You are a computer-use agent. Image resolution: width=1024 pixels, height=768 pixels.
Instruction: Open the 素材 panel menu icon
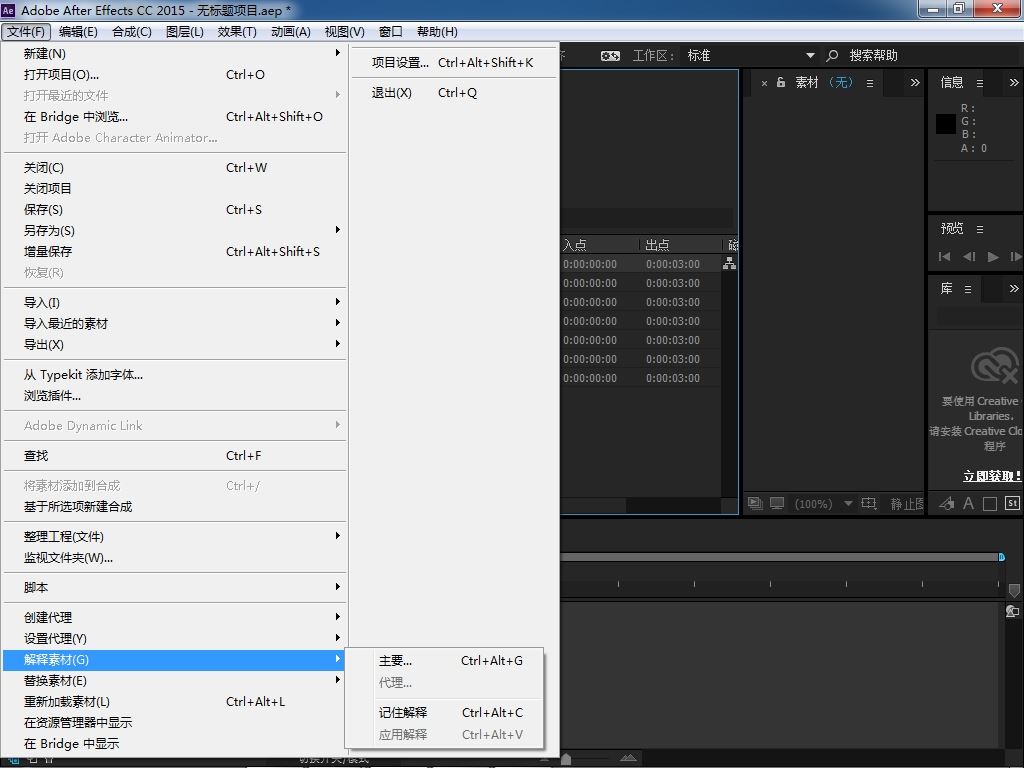pos(870,83)
